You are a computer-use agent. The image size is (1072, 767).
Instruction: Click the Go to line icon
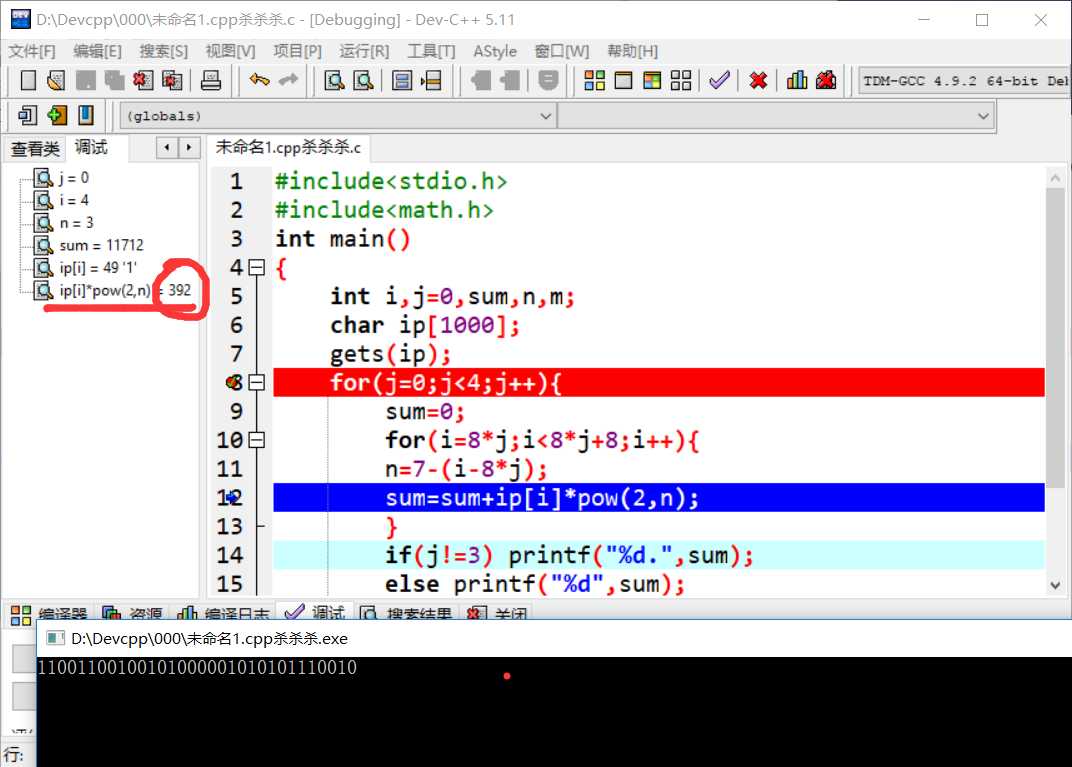click(431, 81)
